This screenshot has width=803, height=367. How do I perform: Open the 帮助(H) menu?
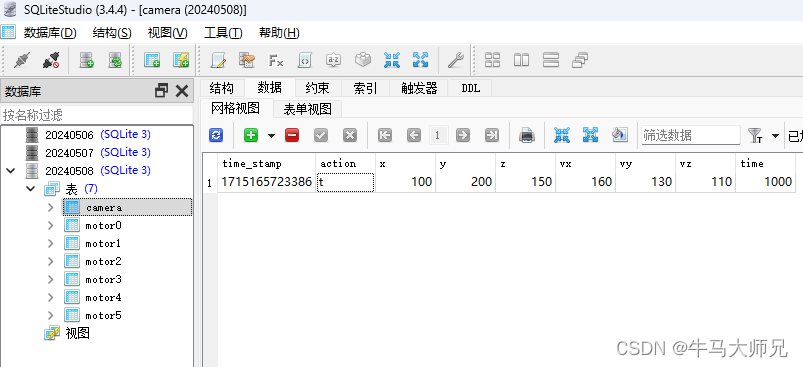(x=279, y=33)
